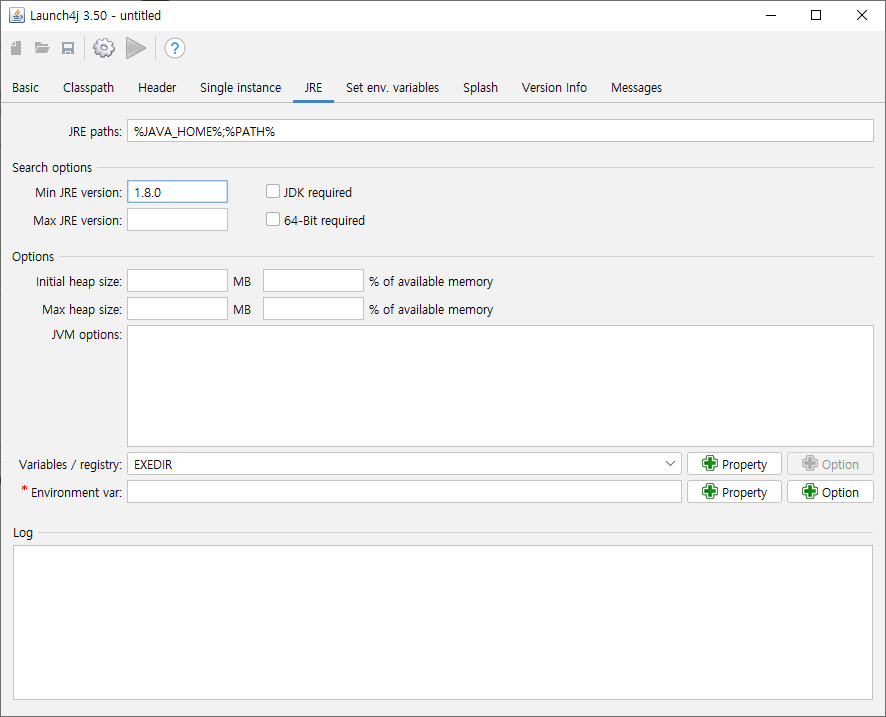Viewport: 886px width, 717px height.
Task: Enable the JDK required checkbox
Action: pyautogui.click(x=273, y=192)
